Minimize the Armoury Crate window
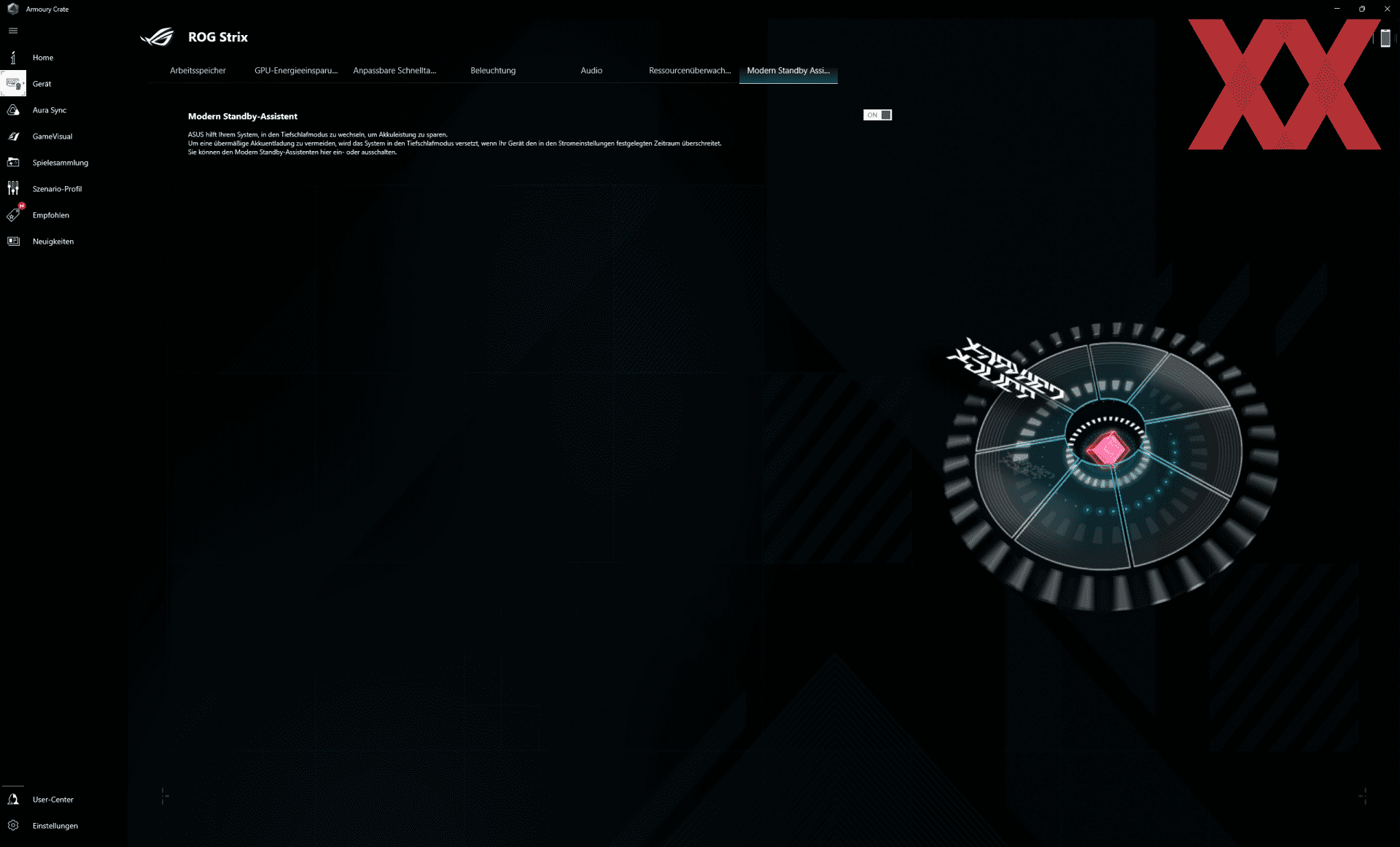 coord(1337,9)
